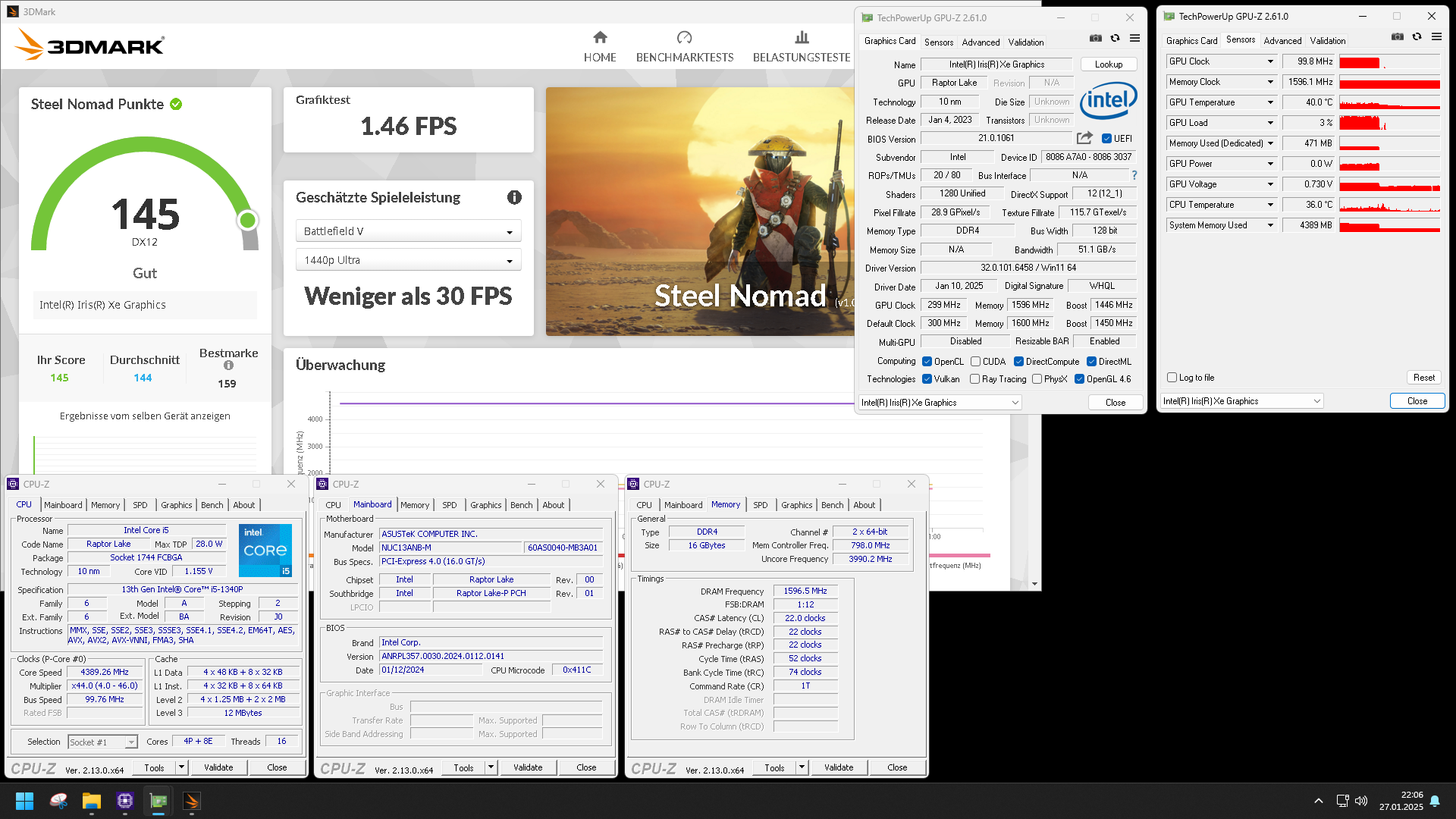Click the volume tray icon
Screen dimensions: 1456x819
coord(1361,801)
